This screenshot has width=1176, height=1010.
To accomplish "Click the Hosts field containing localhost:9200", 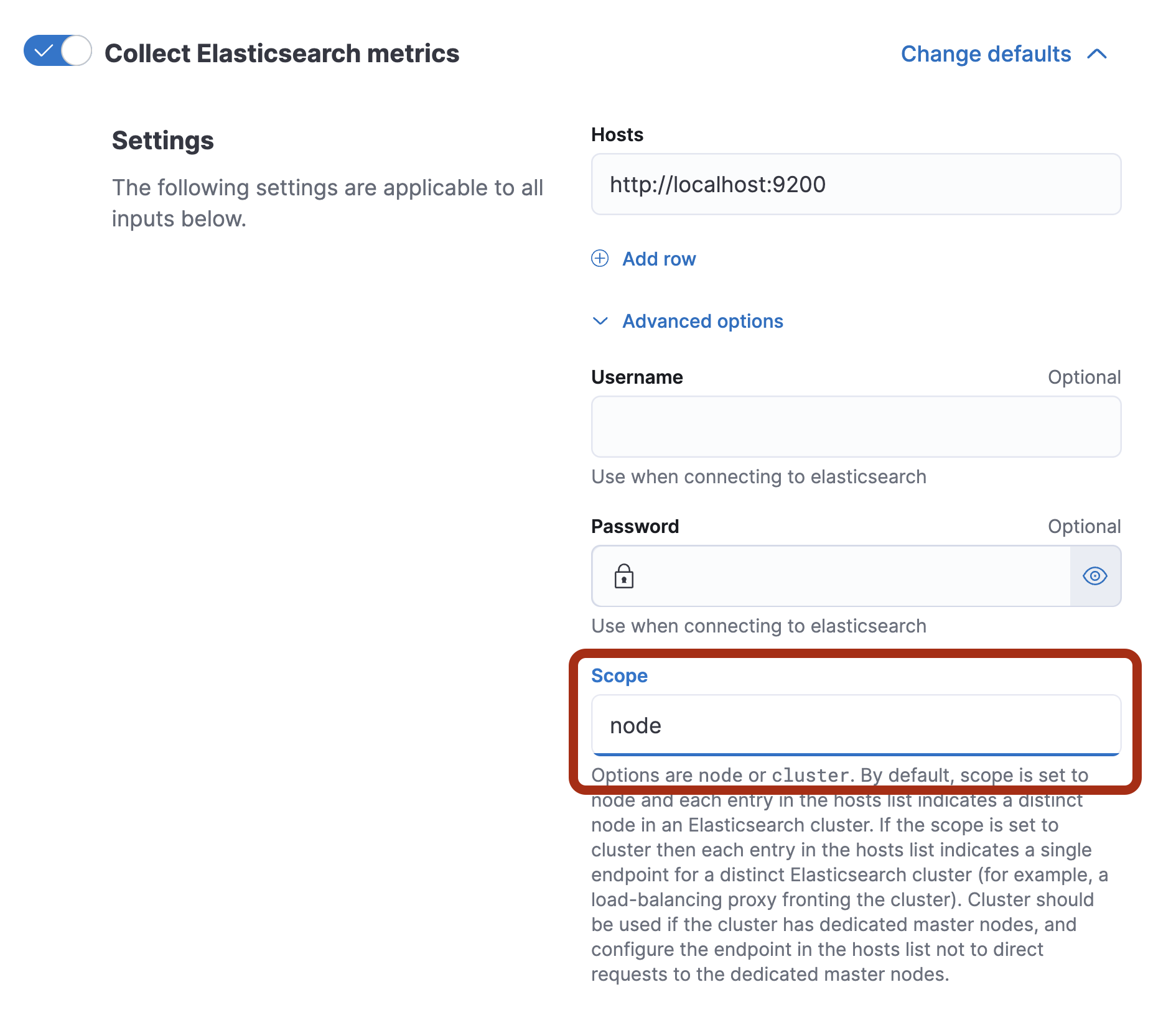I will coord(856,184).
